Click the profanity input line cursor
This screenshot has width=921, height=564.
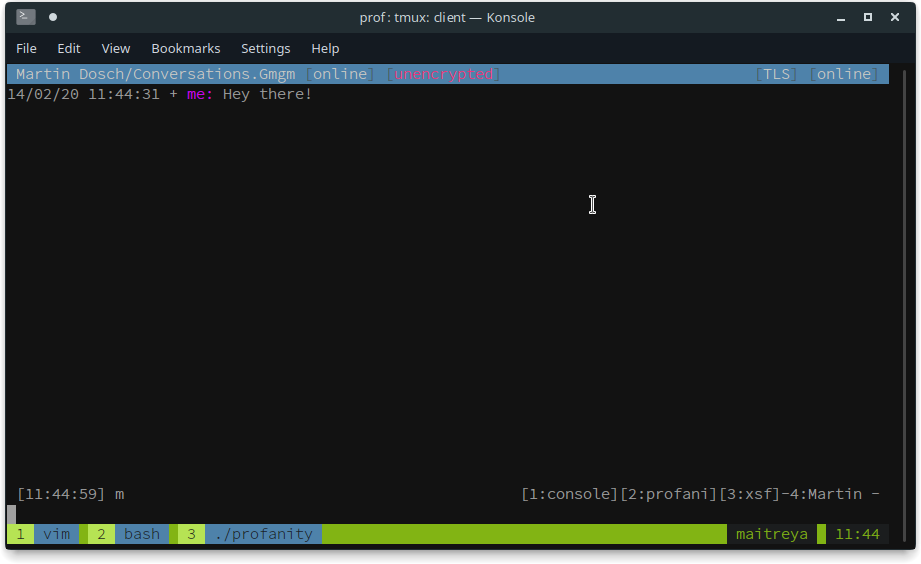pyautogui.click(x=11, y=514)
